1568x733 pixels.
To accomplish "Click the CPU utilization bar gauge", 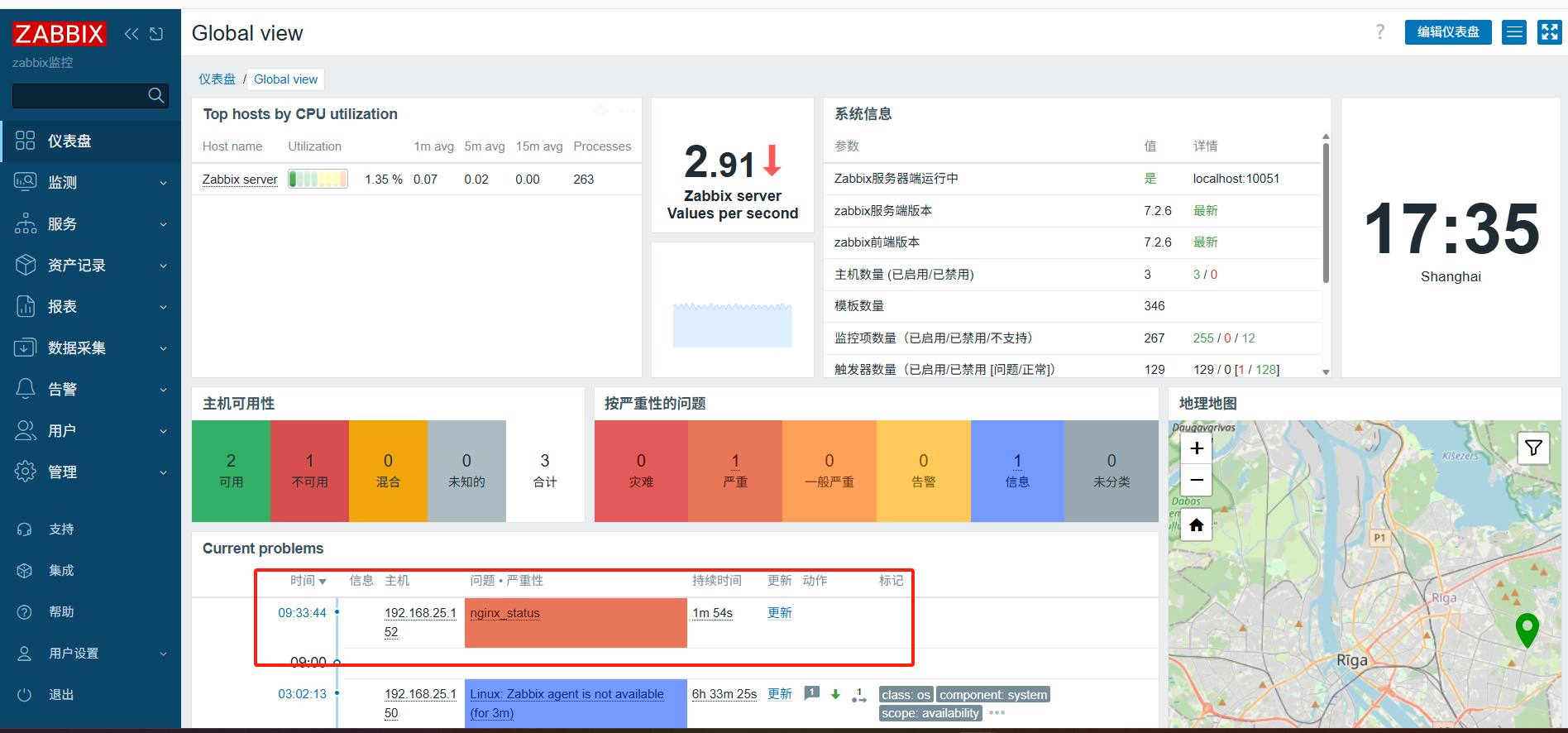I will [x=318, y=179].
